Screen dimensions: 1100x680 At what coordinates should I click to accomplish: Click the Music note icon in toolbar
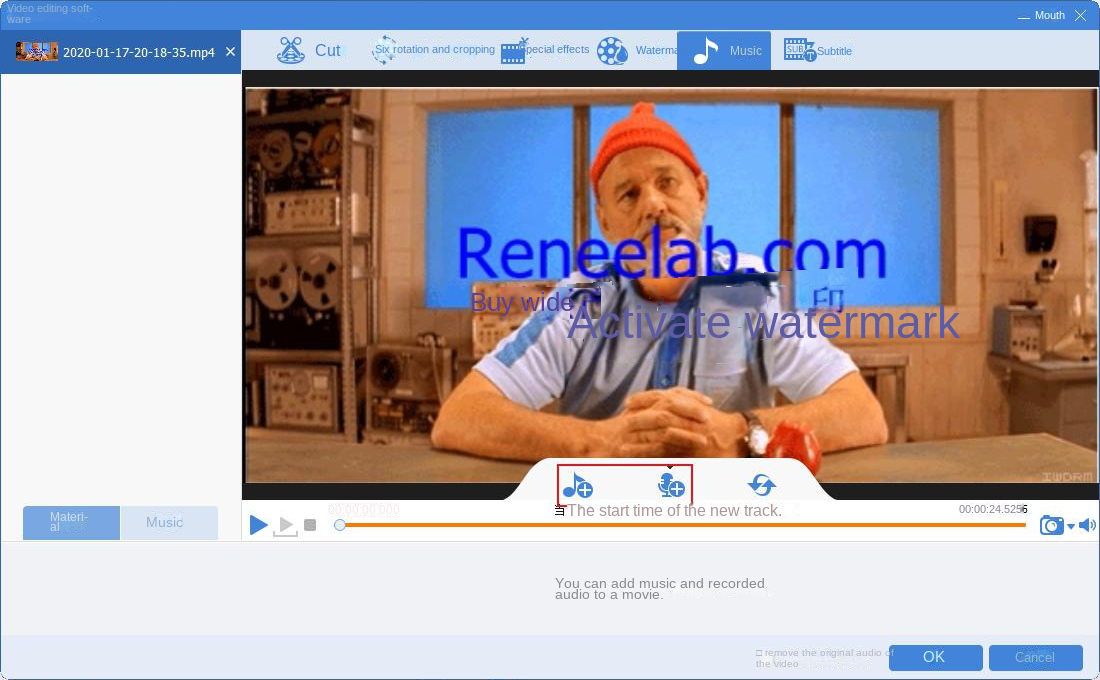pyautogui.click(x=705, y=51)
